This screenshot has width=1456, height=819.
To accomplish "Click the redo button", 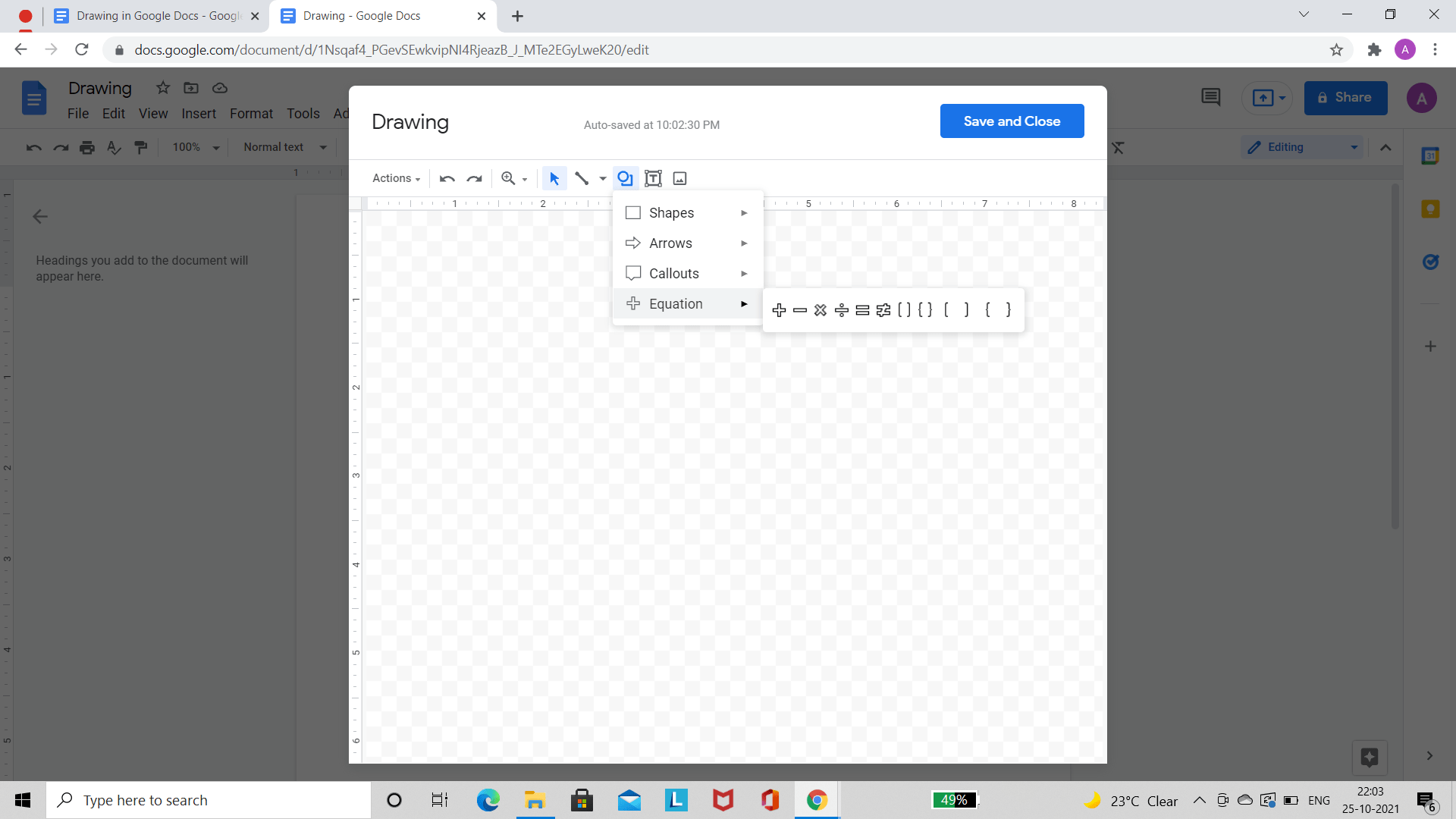I will tap(474, 178).
